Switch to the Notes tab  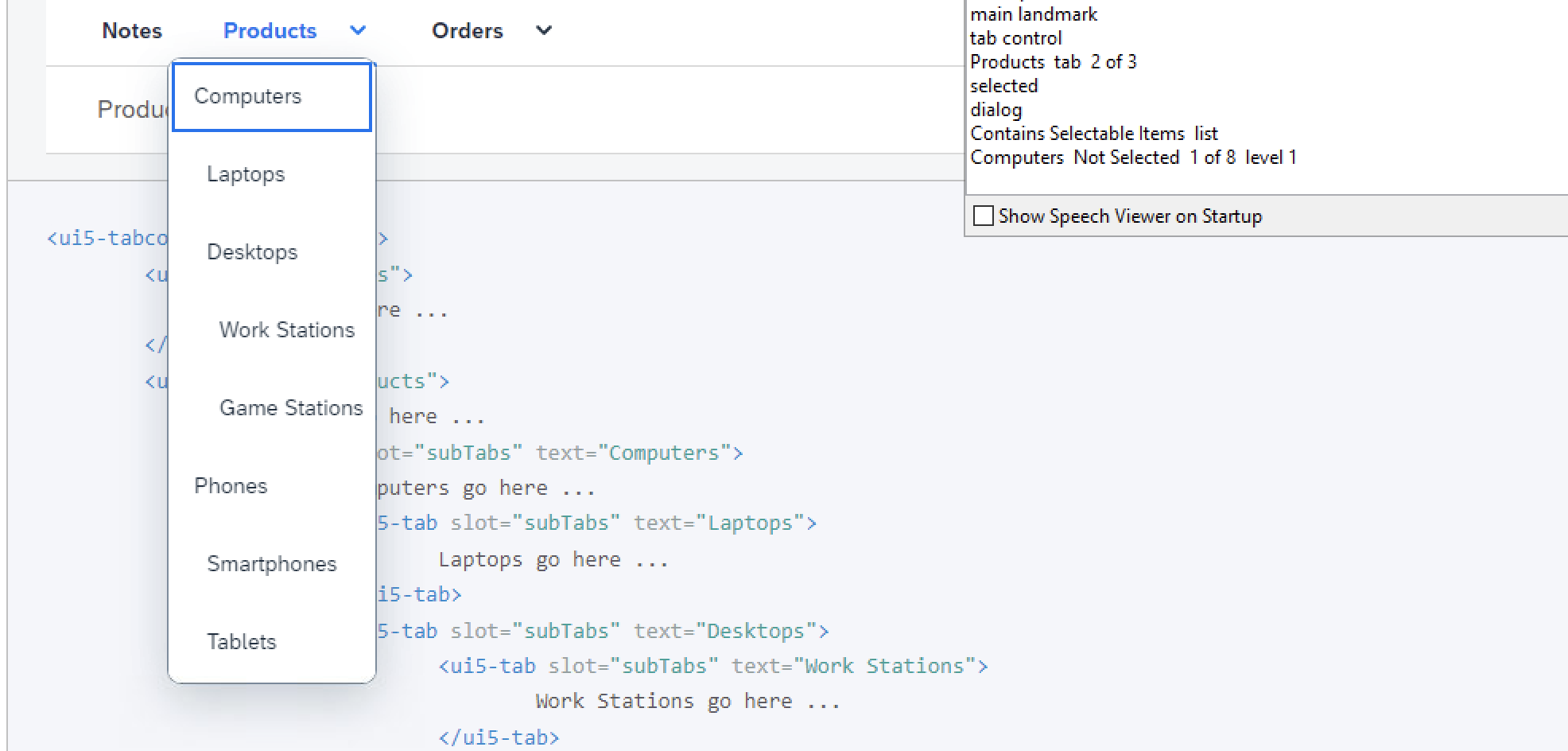131,30
